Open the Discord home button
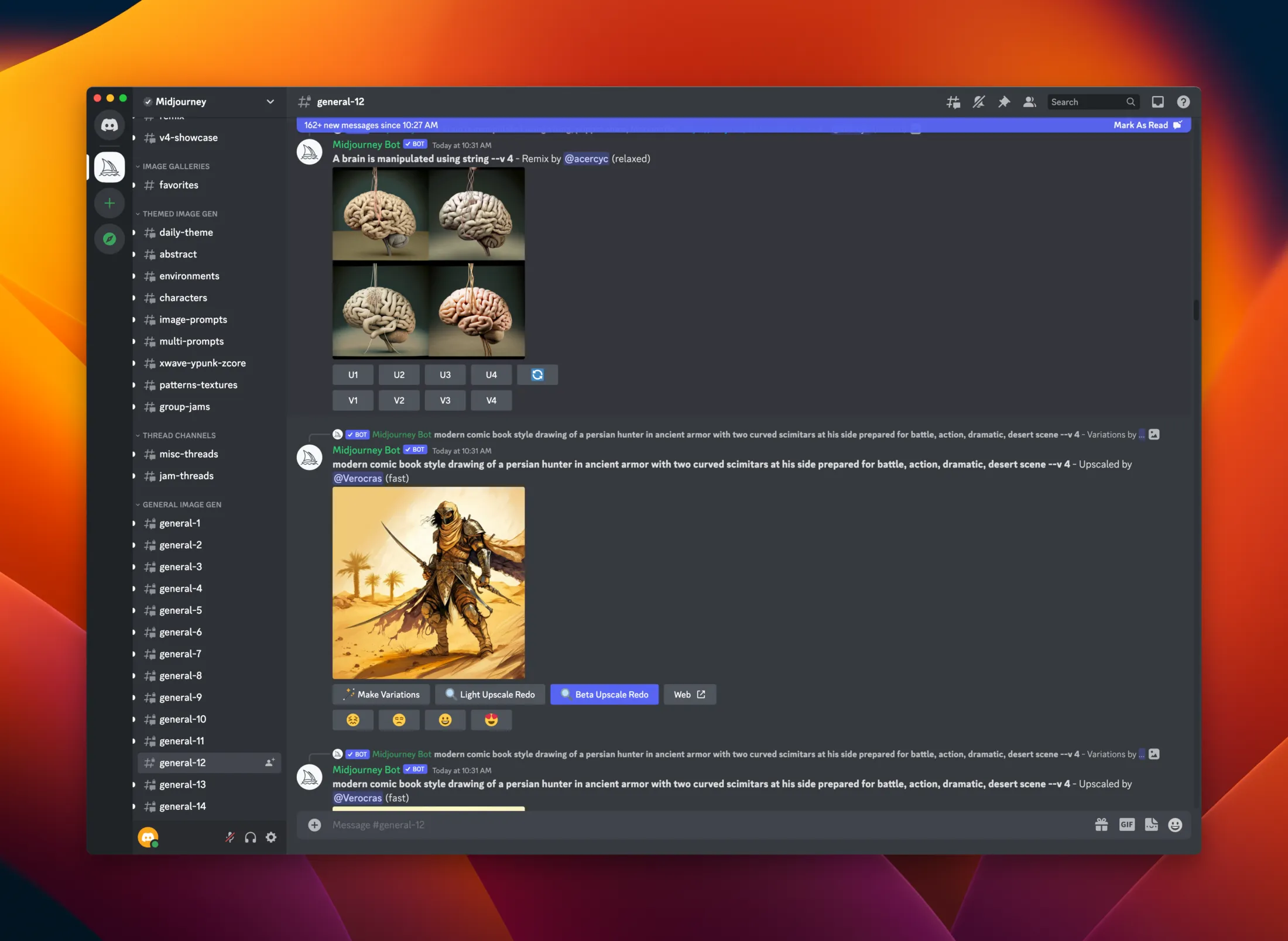This screenshot has width=1288, height=941. [109, 125]
